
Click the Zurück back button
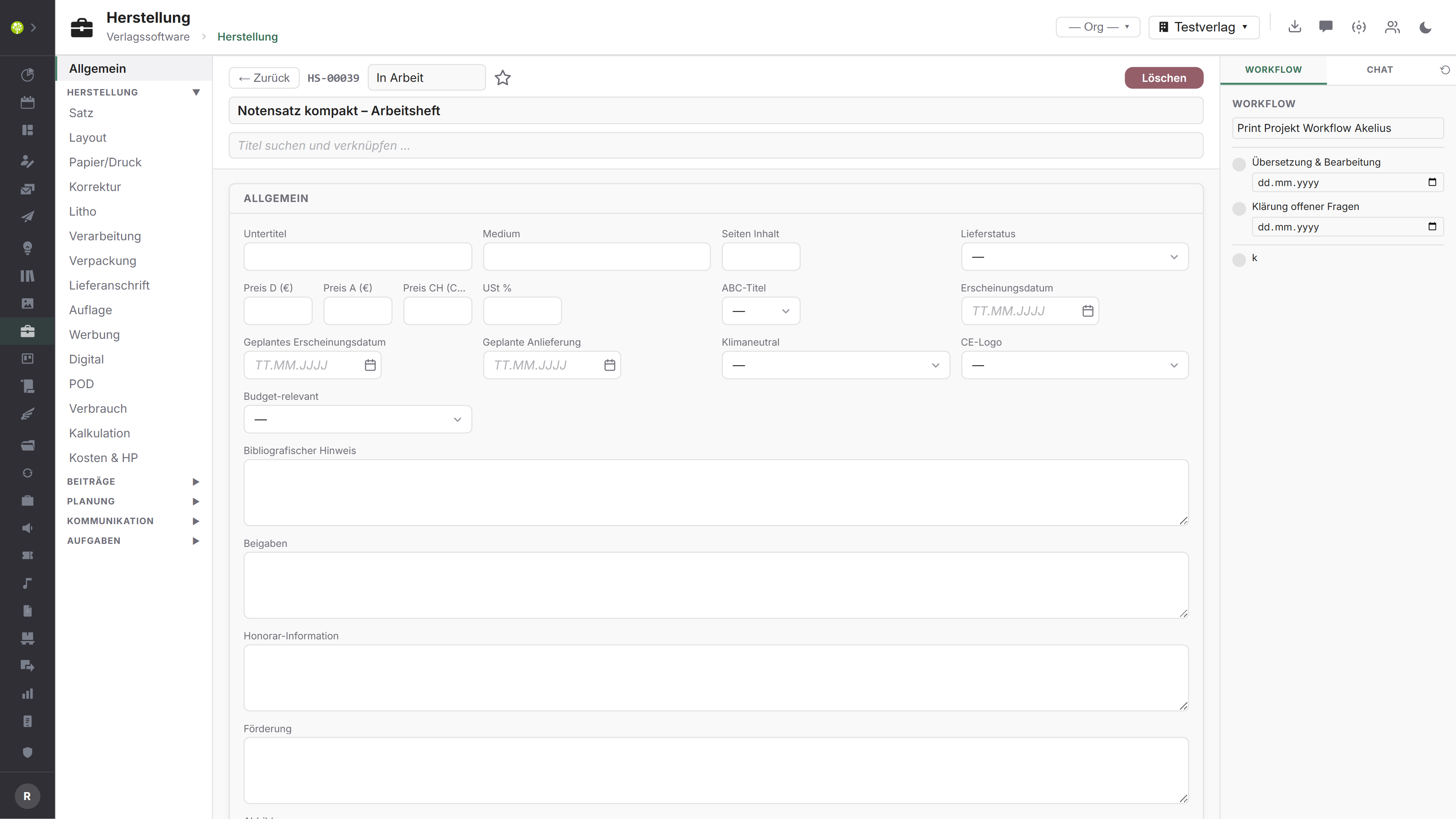pos(264,78)
